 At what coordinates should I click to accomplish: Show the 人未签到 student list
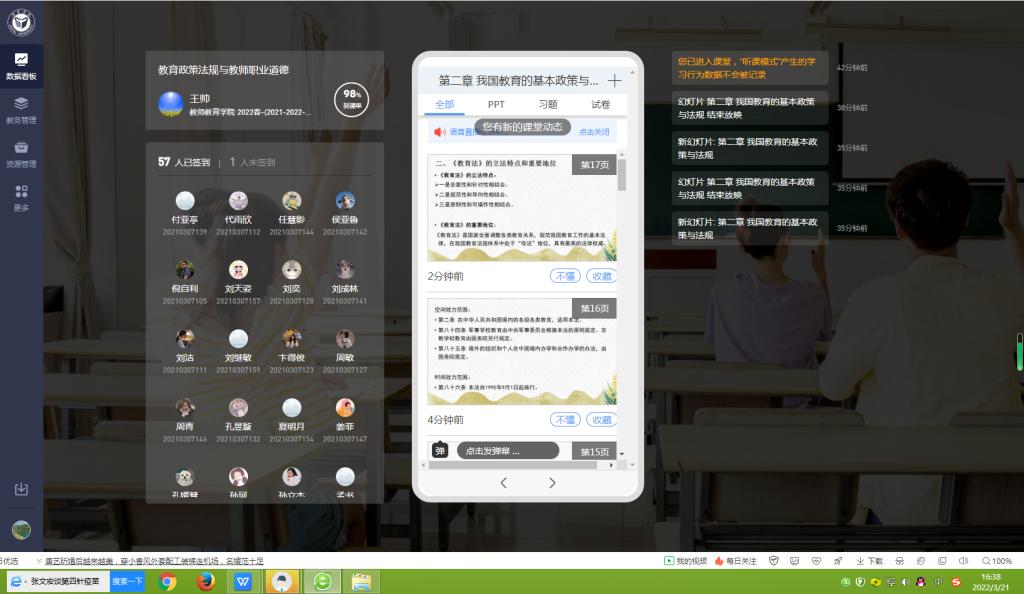[x=252, y=162]
